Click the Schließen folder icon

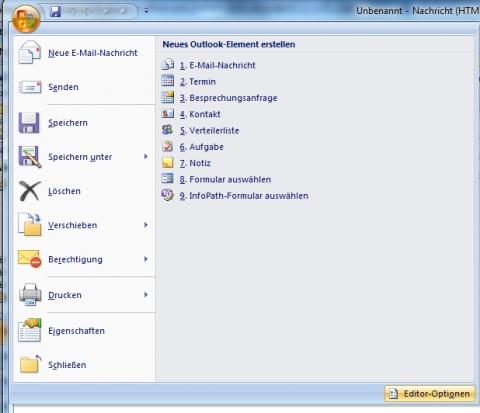30,364
